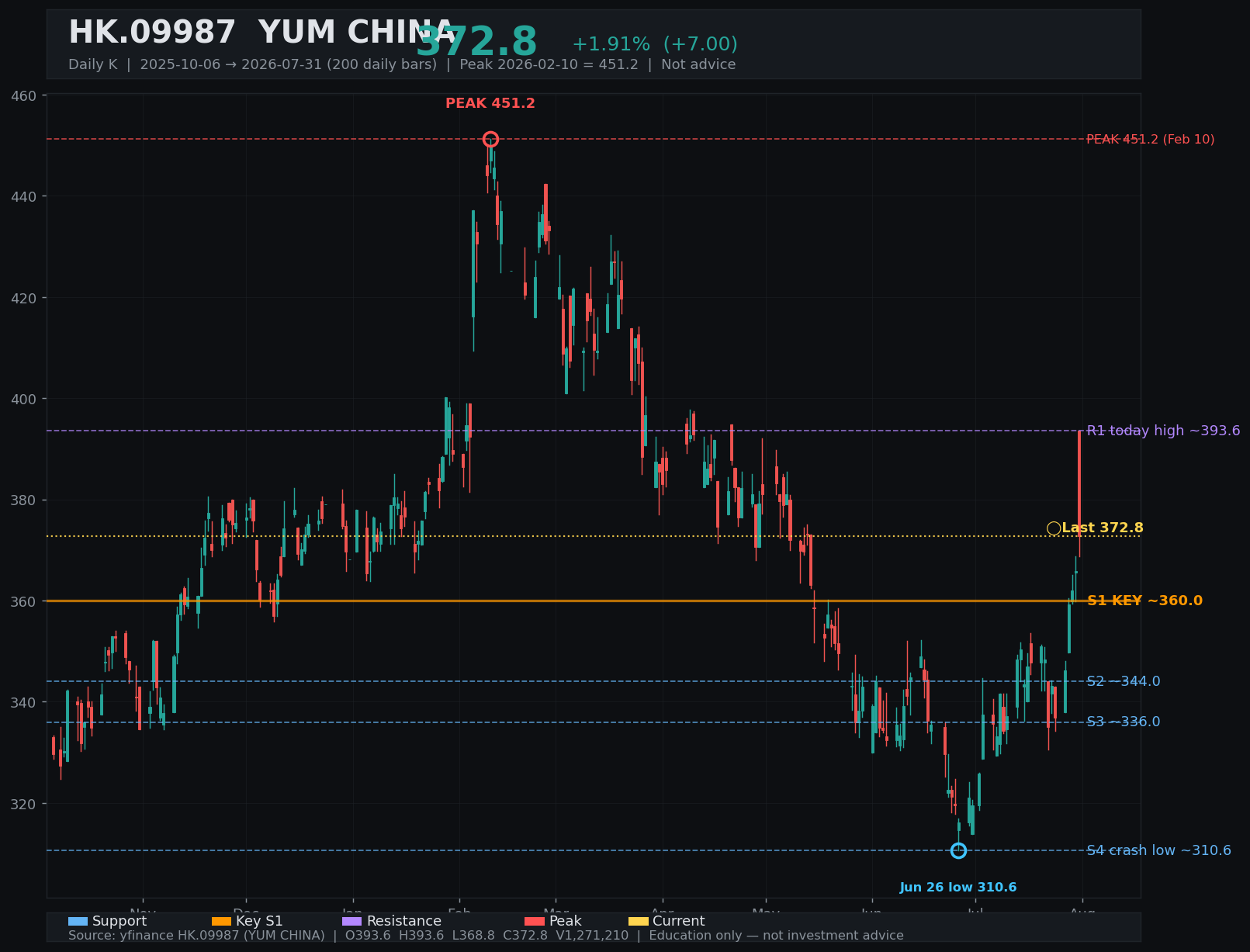Image resolution: width=1250 pixels, height=952 pixels.
Task: Click the 'Support' legend label
Action: coord(119,921)
